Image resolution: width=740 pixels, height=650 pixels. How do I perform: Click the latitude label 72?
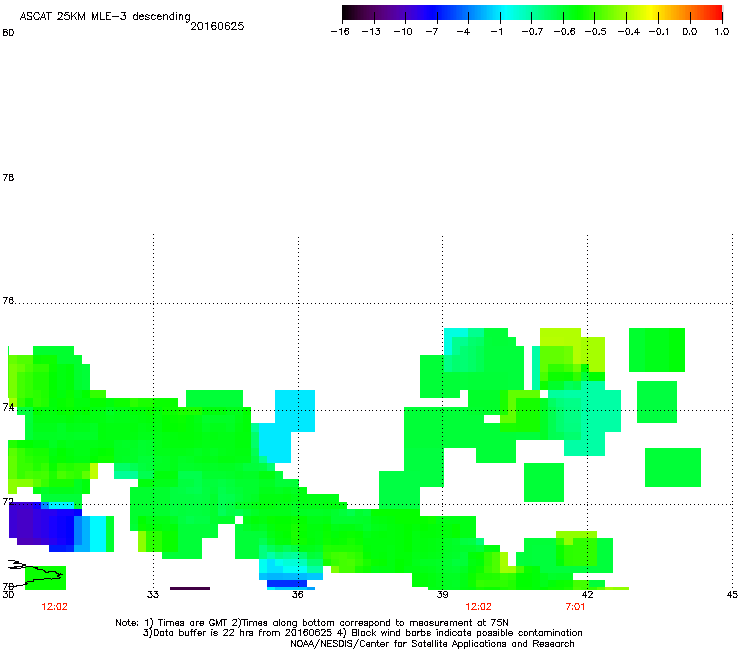pos(8,501)
